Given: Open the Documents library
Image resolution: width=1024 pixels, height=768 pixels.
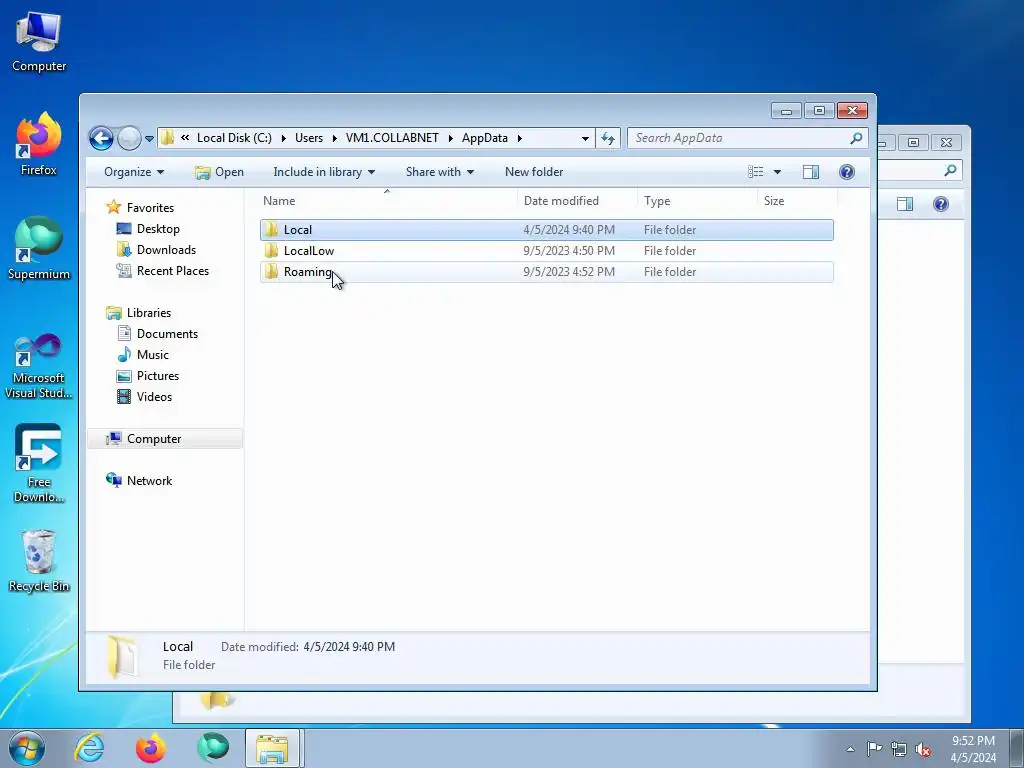Looking at the screenshot, I should coord(167,334).
